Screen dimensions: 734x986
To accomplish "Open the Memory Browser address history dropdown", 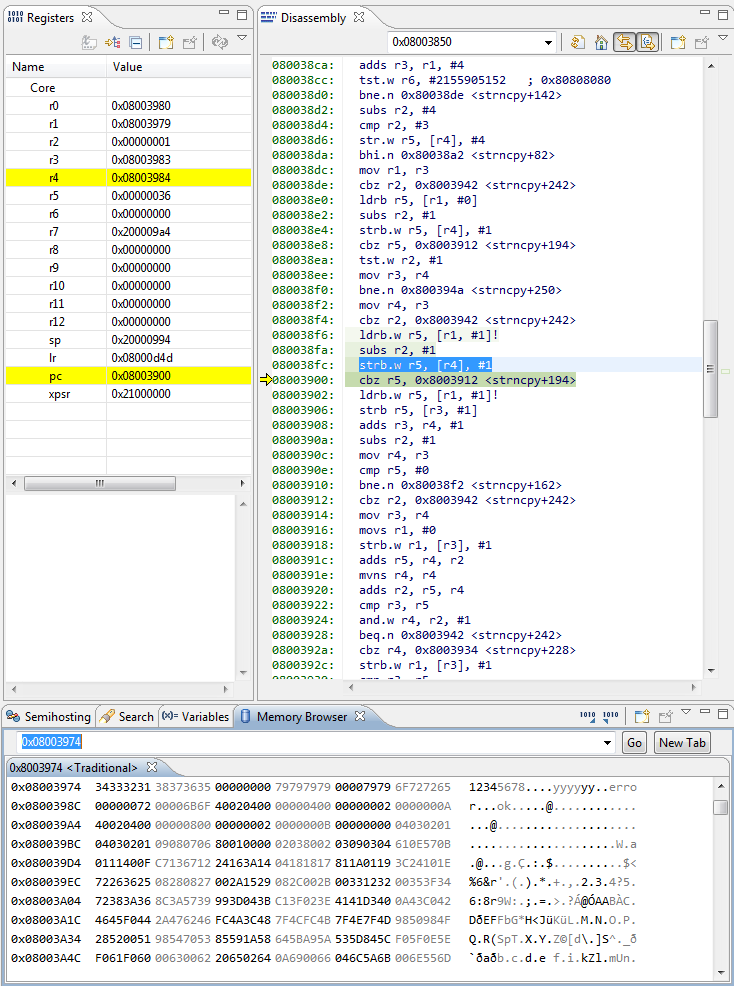I will [607, 743].
